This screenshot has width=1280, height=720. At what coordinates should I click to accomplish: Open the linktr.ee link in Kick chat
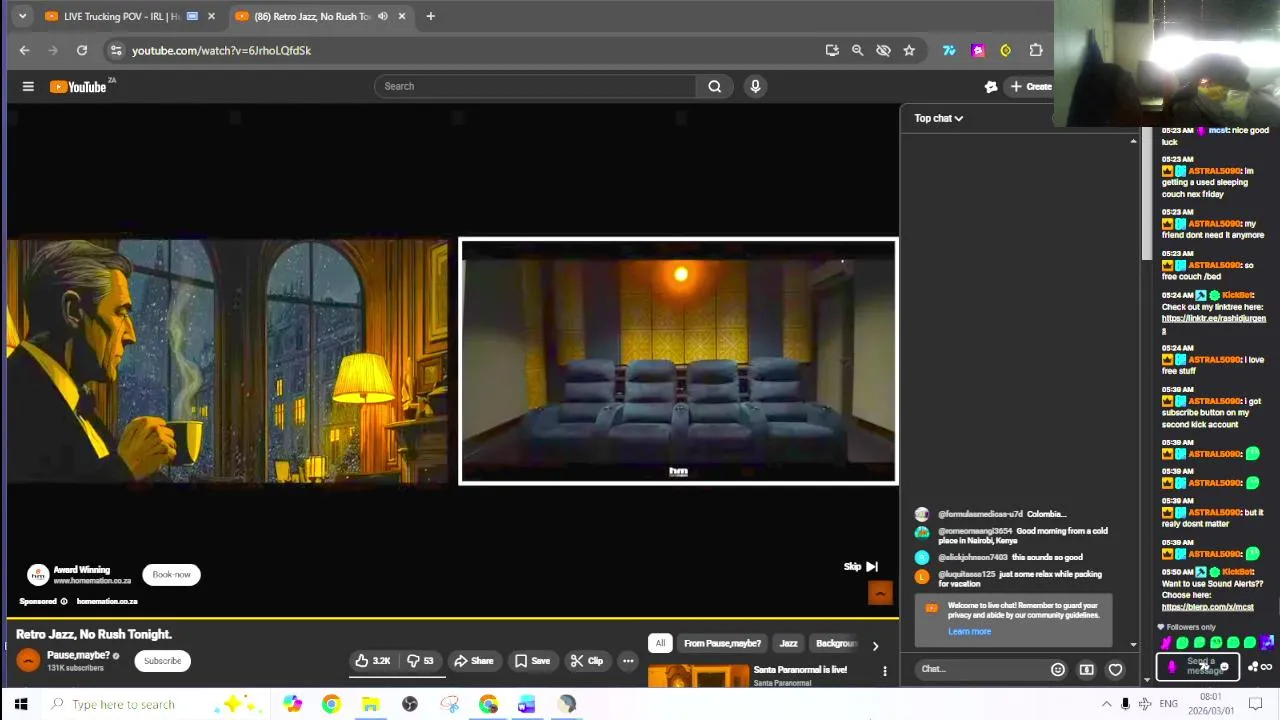1213,324
